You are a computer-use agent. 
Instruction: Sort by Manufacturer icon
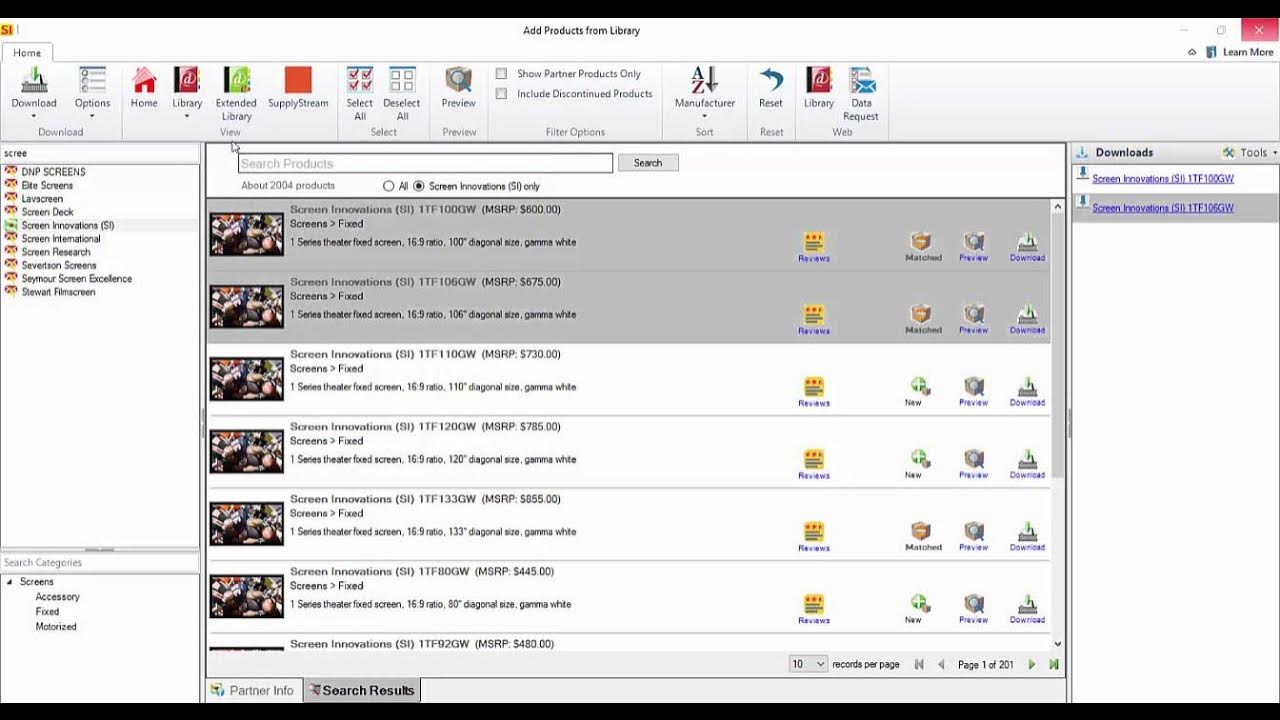(705, 81)
